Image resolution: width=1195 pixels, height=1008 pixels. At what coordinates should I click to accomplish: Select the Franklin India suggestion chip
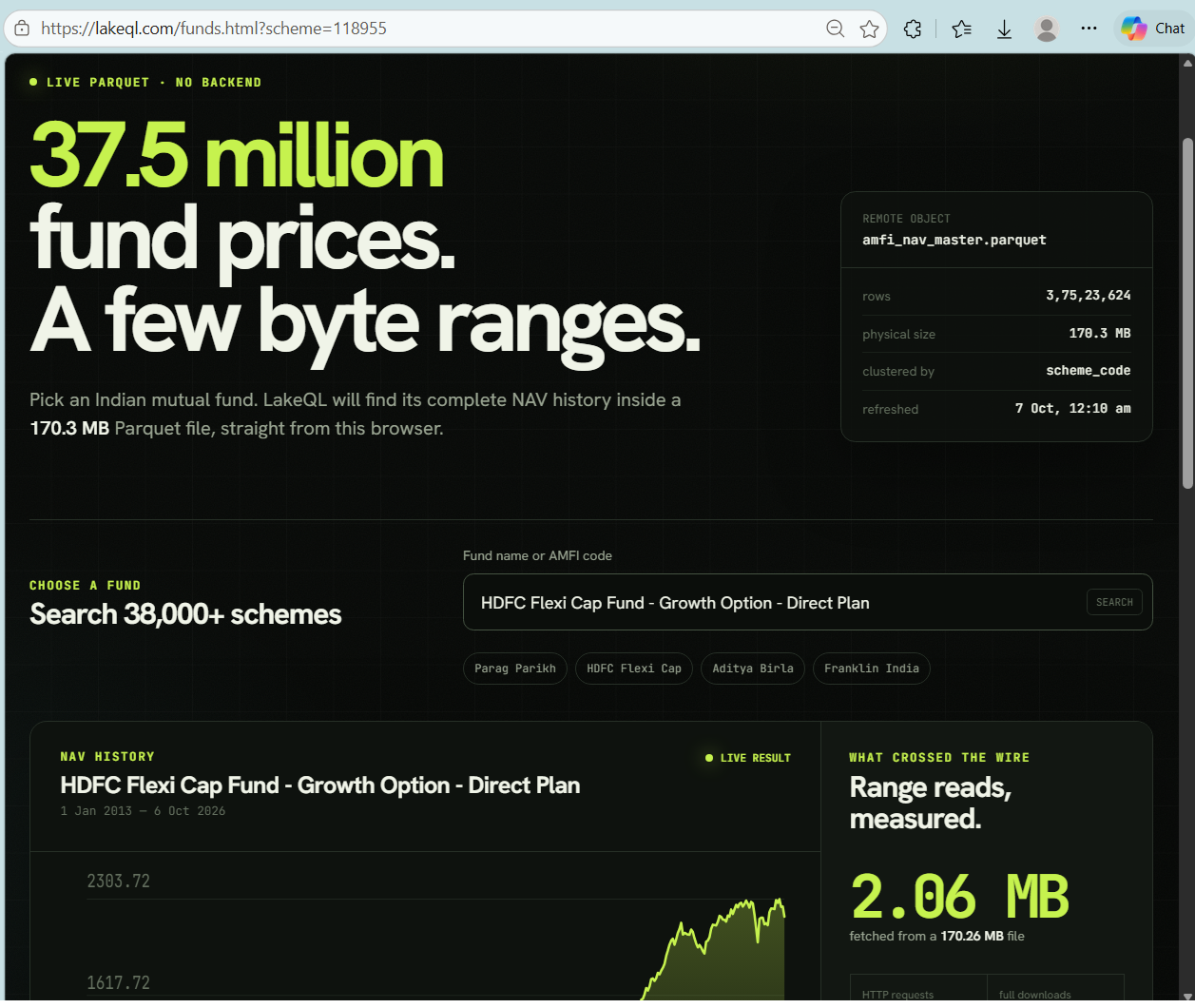pyautogui.click(x=872, y=669)
